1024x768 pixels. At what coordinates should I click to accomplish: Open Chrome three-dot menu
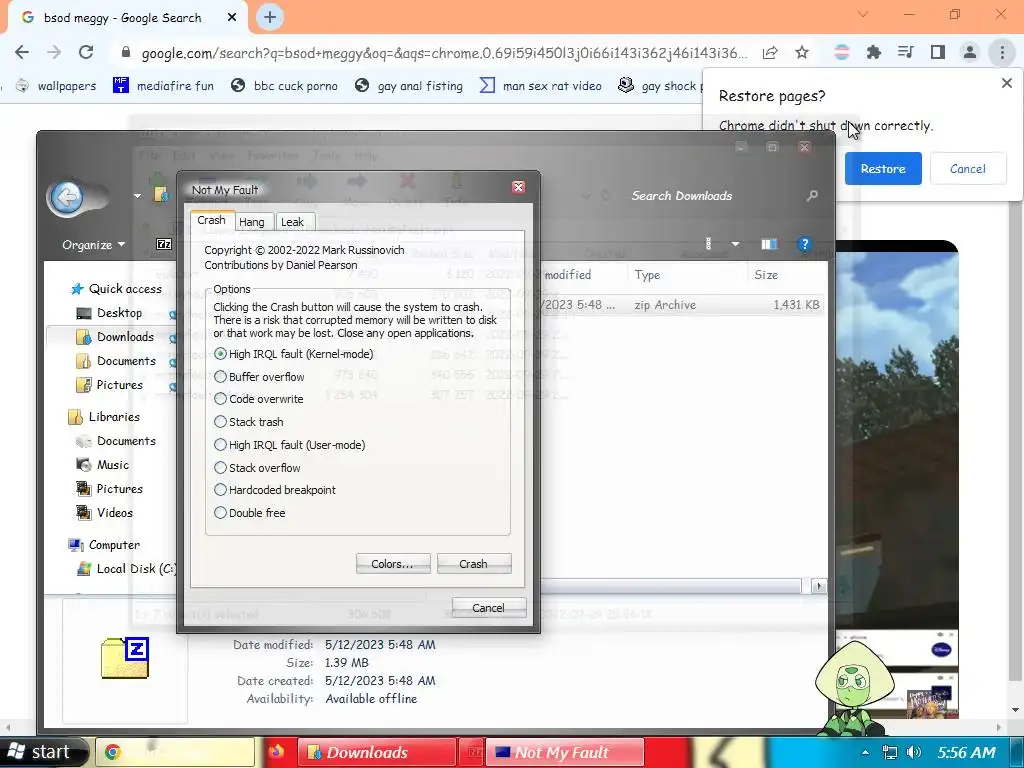(x=1002, y=52)
